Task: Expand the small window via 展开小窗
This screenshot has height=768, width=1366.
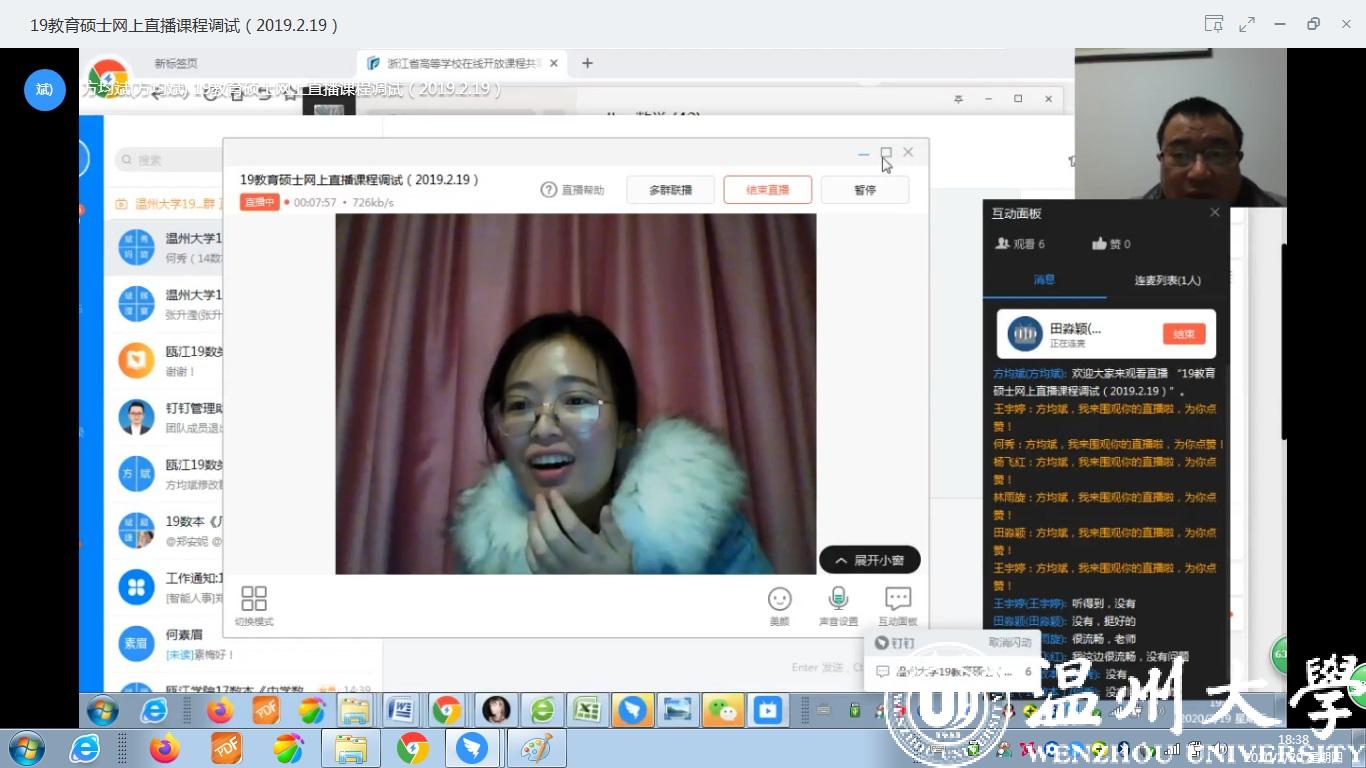Action: (x=869, y=560)
